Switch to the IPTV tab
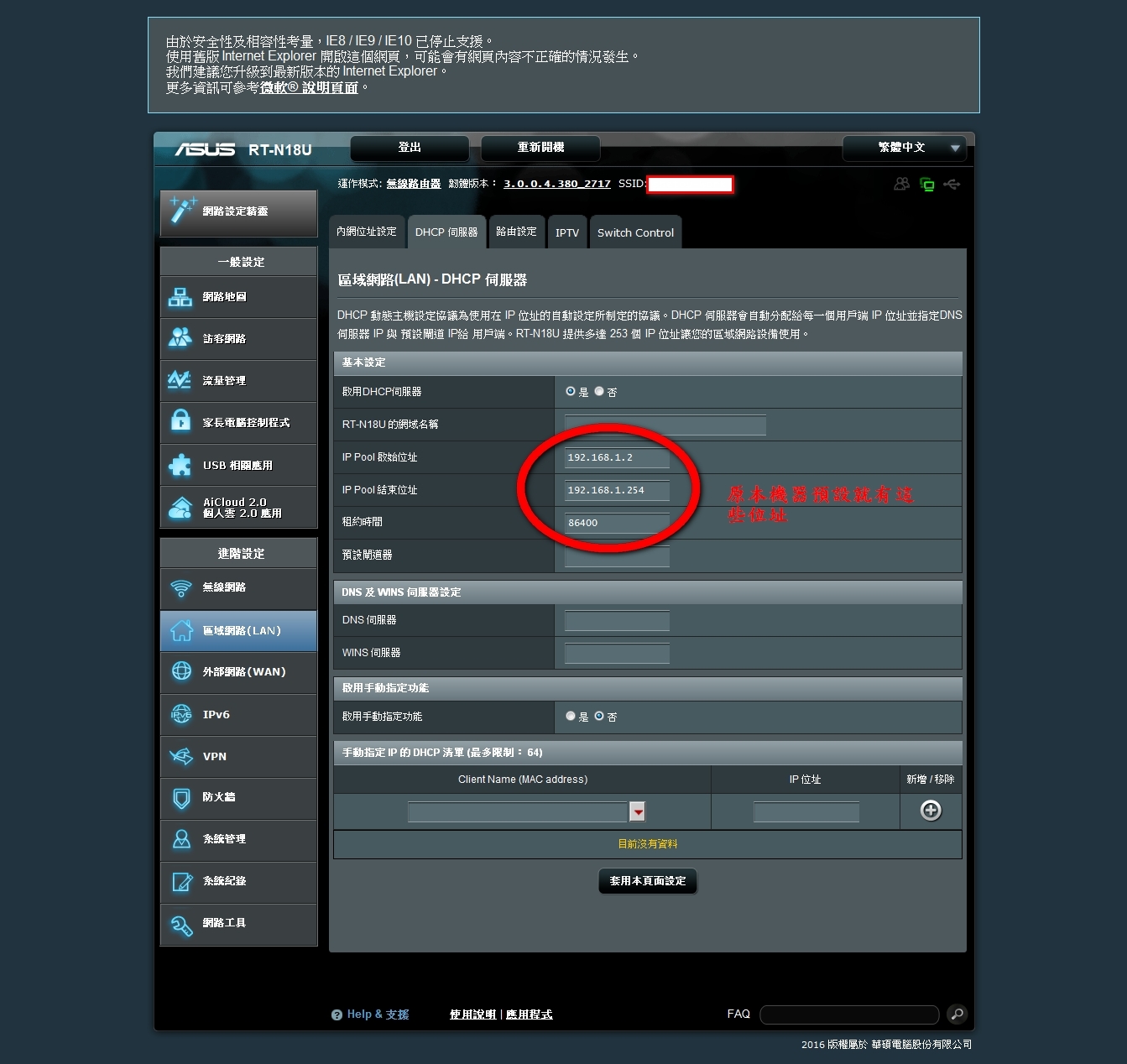This screenshot has width=1127, height=1064. (x=567, y=232)
